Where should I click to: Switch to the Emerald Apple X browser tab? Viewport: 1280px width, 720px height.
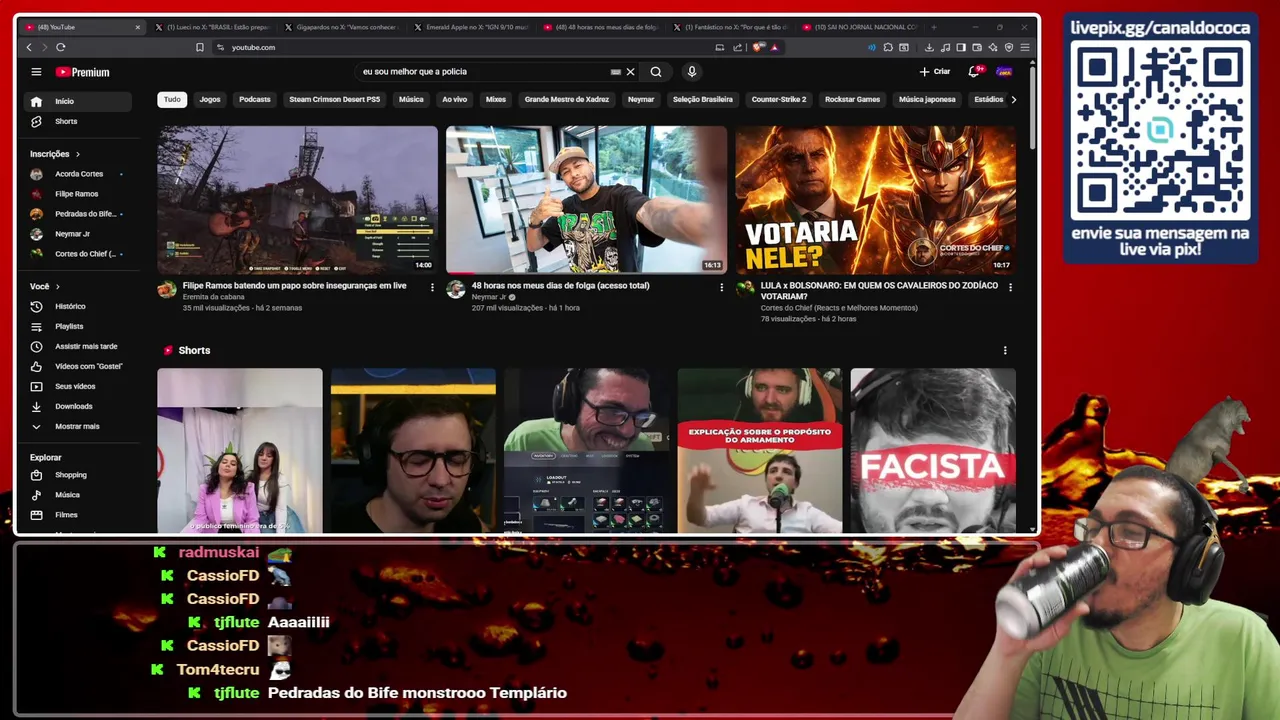(x=470, y=27)
